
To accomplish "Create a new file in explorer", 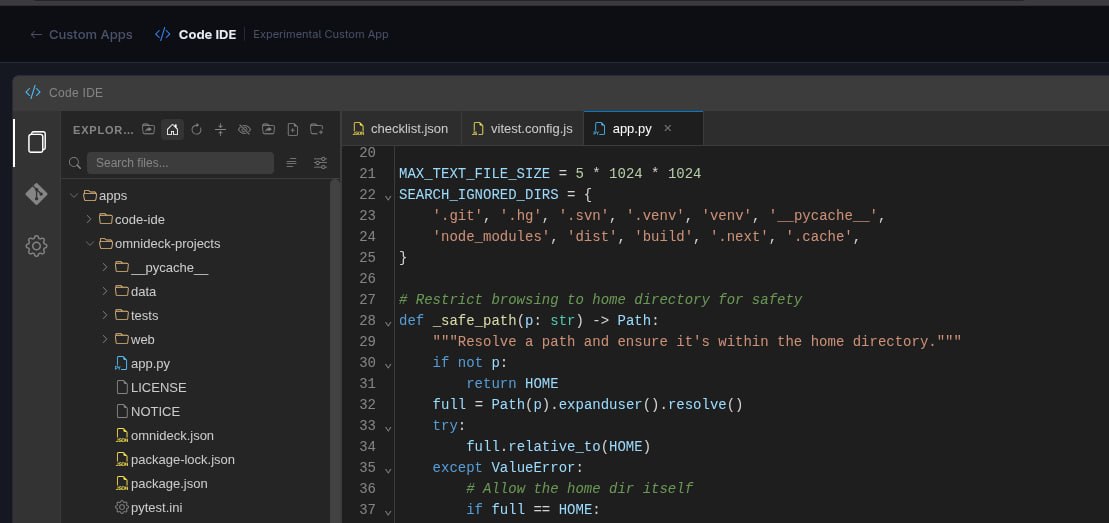I will click(x=293, y=130).
